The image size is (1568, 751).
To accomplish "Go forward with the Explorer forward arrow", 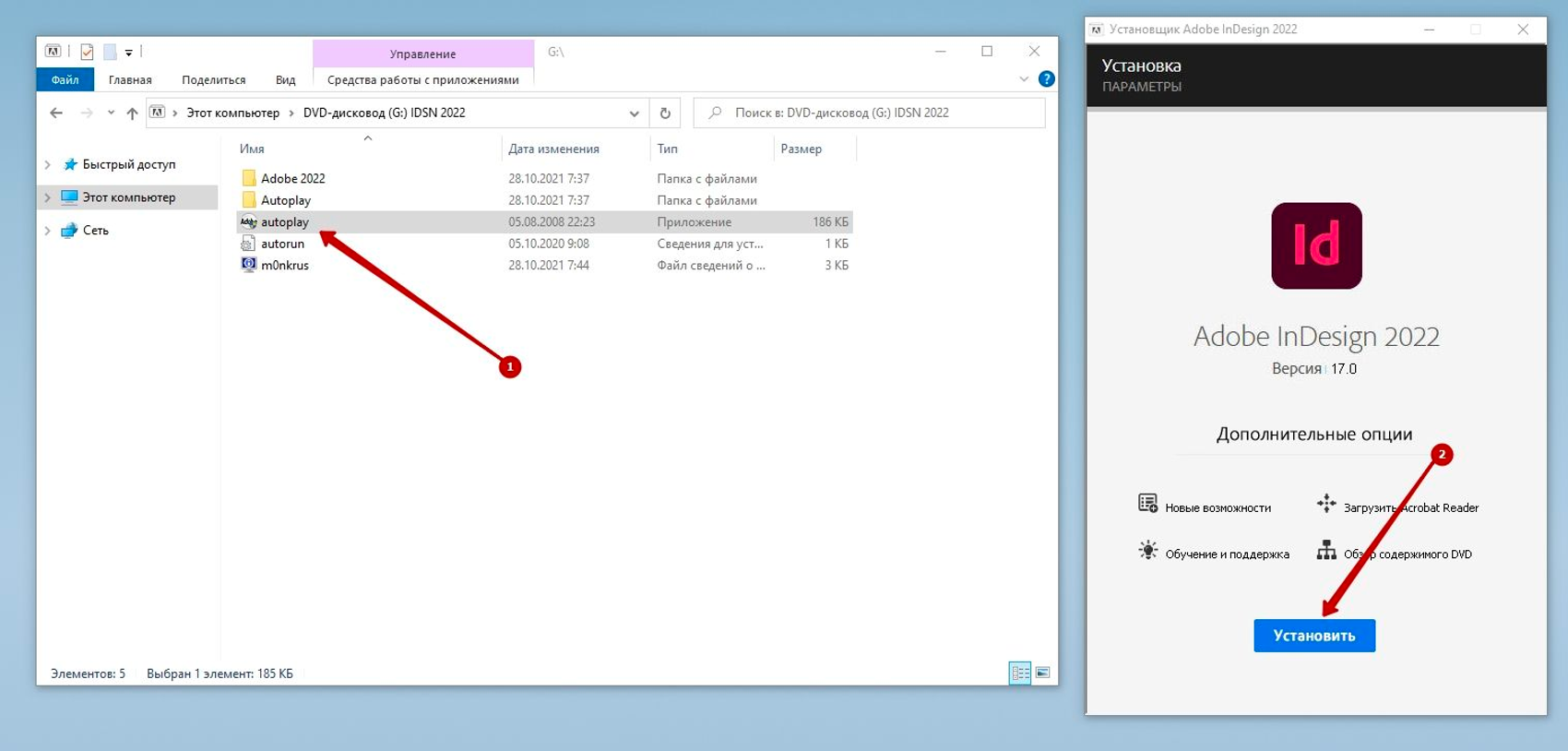I will tap(87, 113).
